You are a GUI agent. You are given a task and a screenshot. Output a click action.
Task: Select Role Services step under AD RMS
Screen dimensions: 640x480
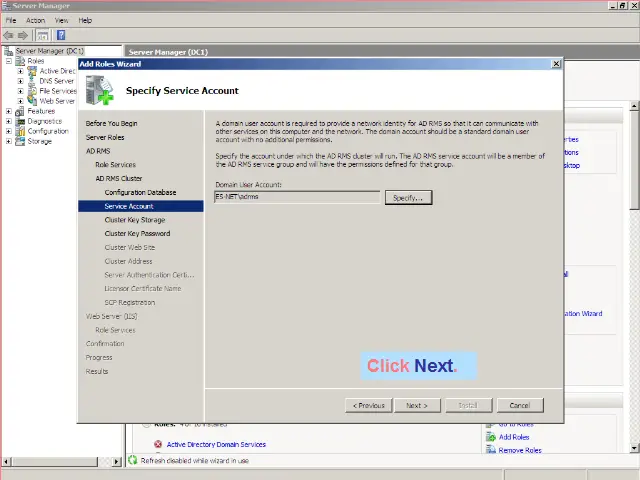[x=116, y=165]
